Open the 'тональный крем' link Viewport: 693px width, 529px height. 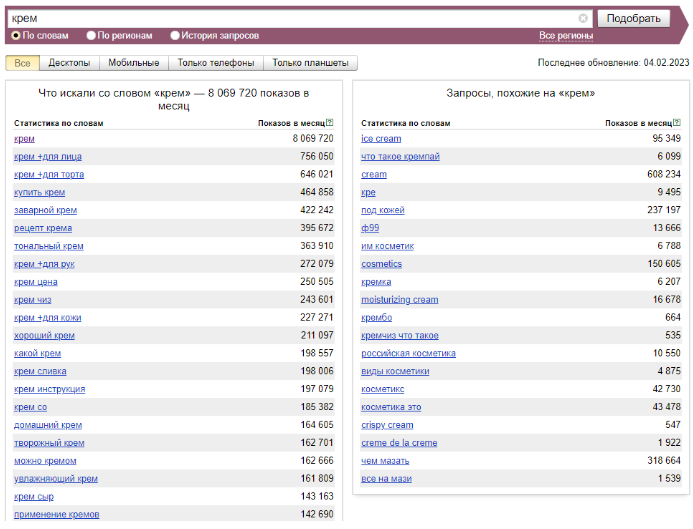click(49, 246)
